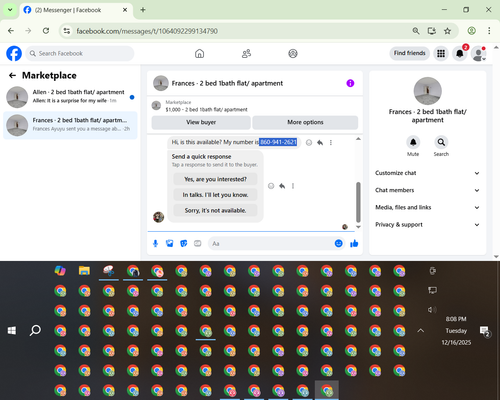Click the highlighted phone number 860-941-2621

[278, 142]
